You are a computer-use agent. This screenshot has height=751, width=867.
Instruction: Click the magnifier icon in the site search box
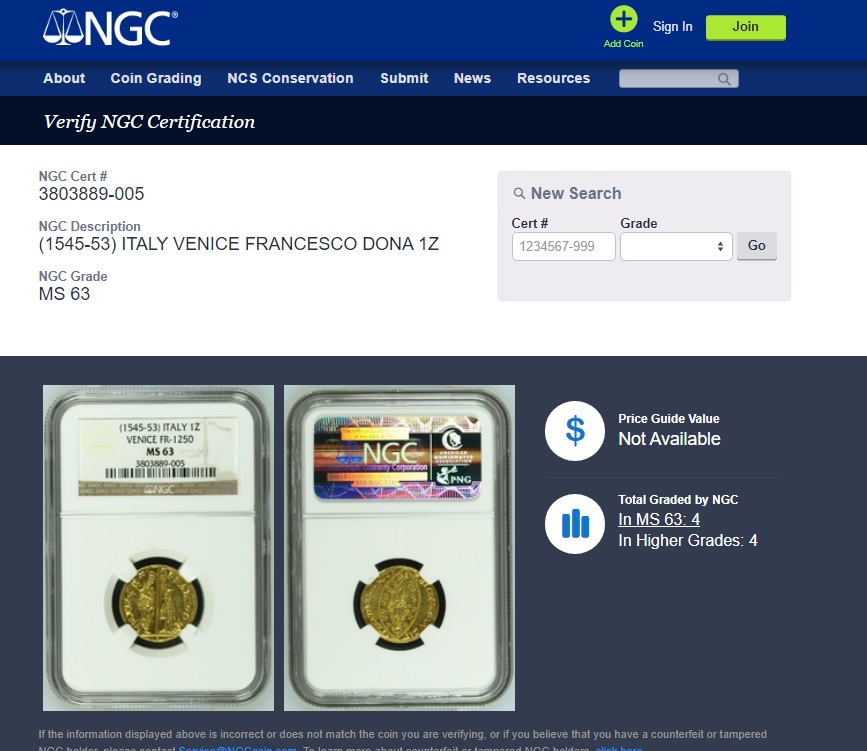724,79
